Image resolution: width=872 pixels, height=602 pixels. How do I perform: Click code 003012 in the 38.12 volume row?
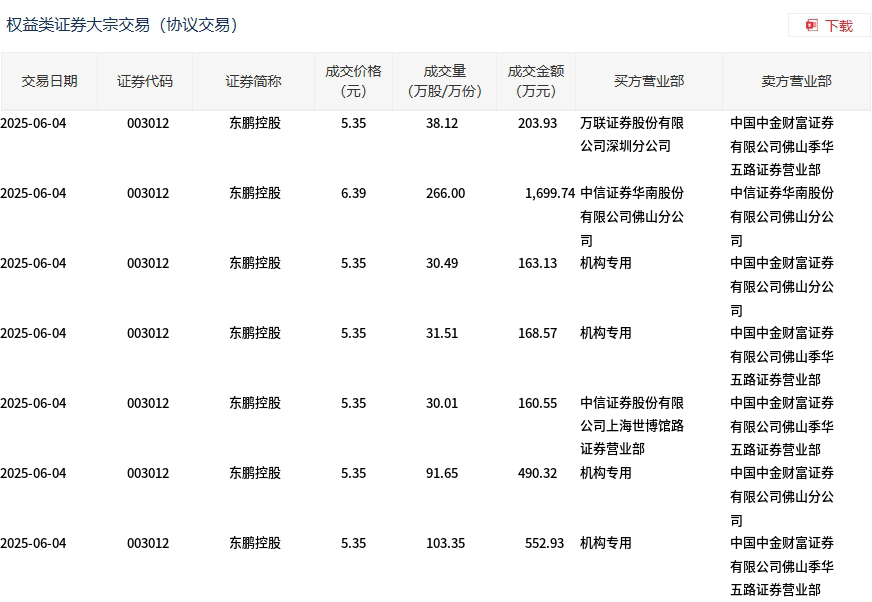148,123
